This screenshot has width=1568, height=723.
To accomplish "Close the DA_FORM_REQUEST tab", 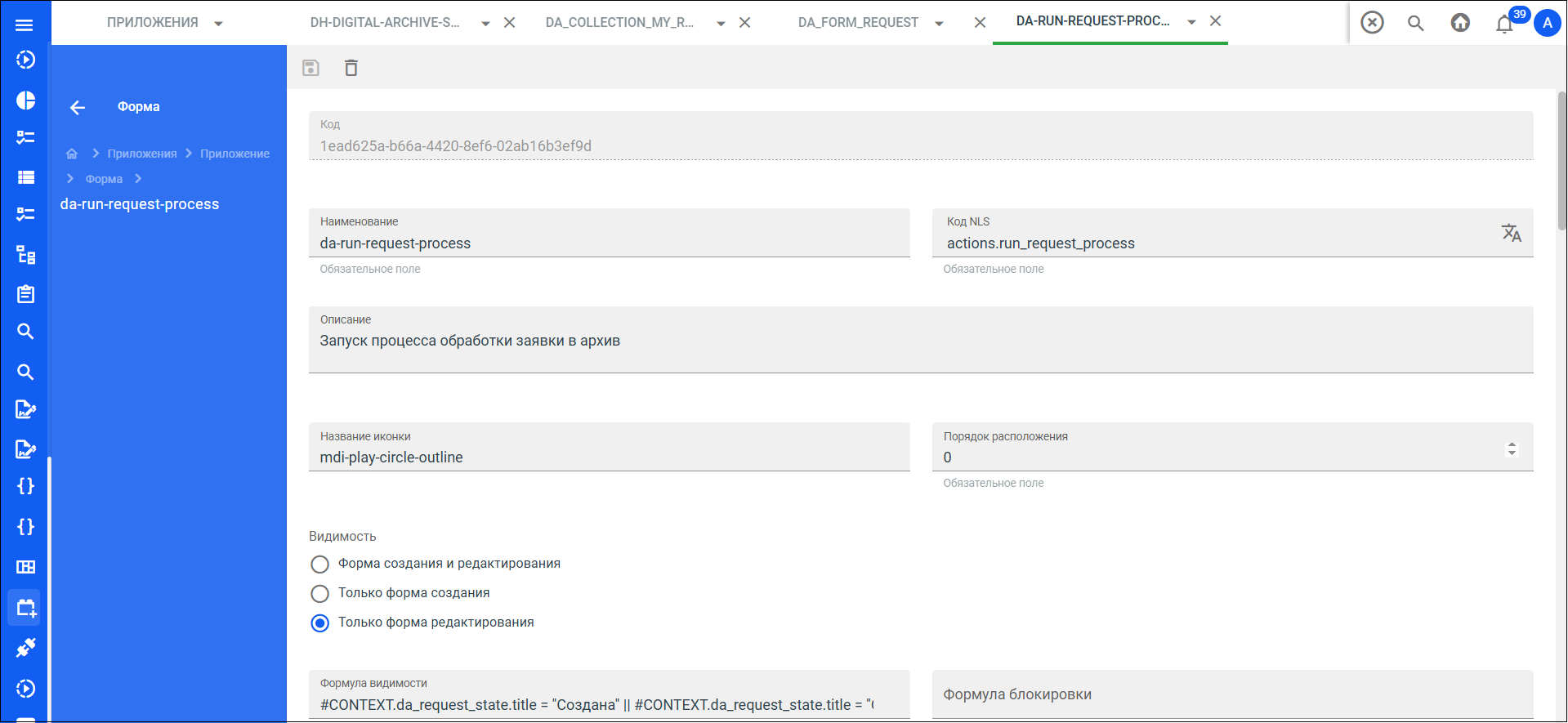I will (980, 23).
